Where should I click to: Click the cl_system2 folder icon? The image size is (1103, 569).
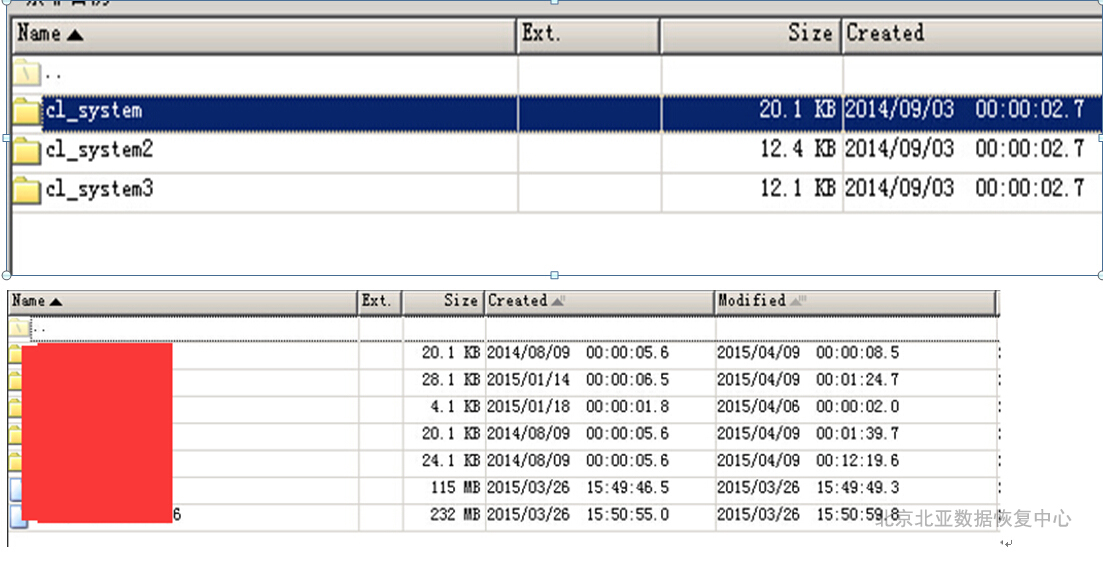[x=27, y=151]
